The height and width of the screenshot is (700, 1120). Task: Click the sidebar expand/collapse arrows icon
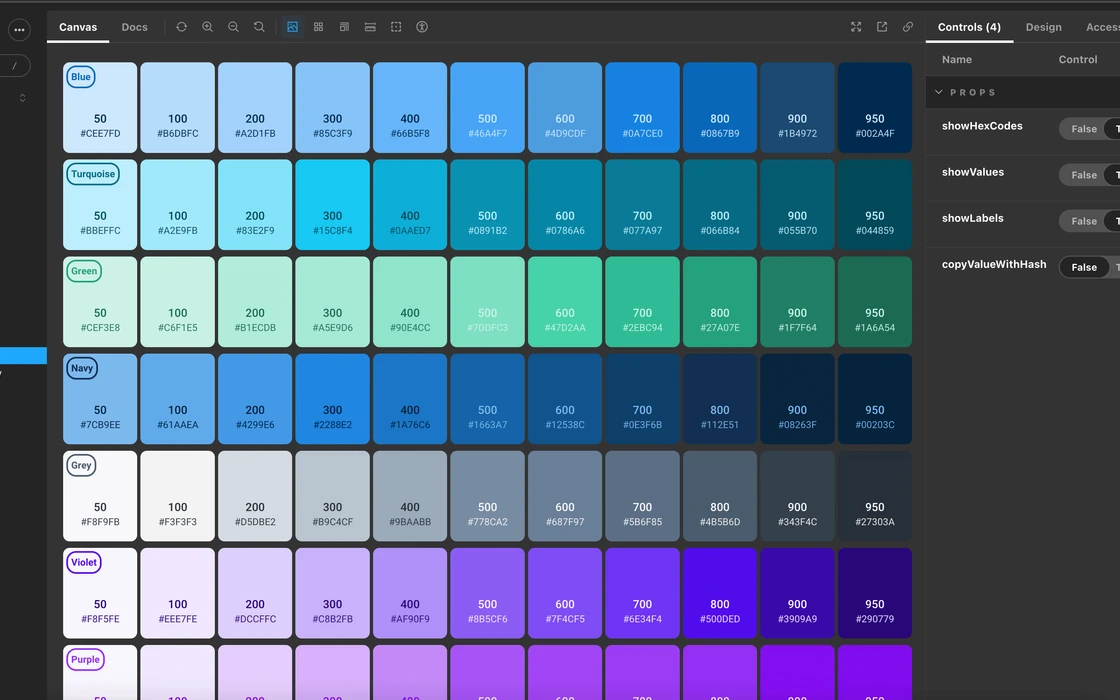(x=22, y=98)
